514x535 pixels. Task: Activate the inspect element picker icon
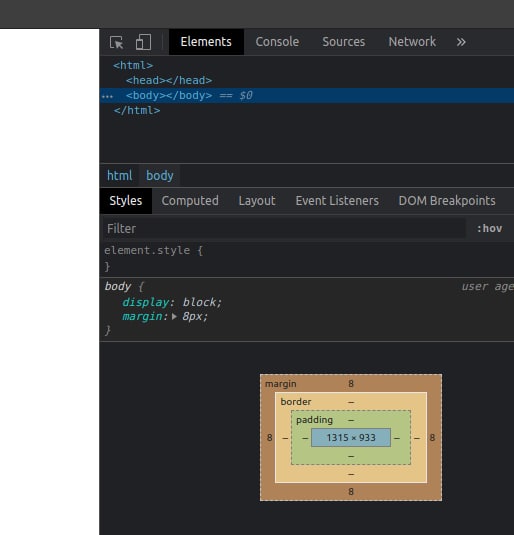point(117,42)
